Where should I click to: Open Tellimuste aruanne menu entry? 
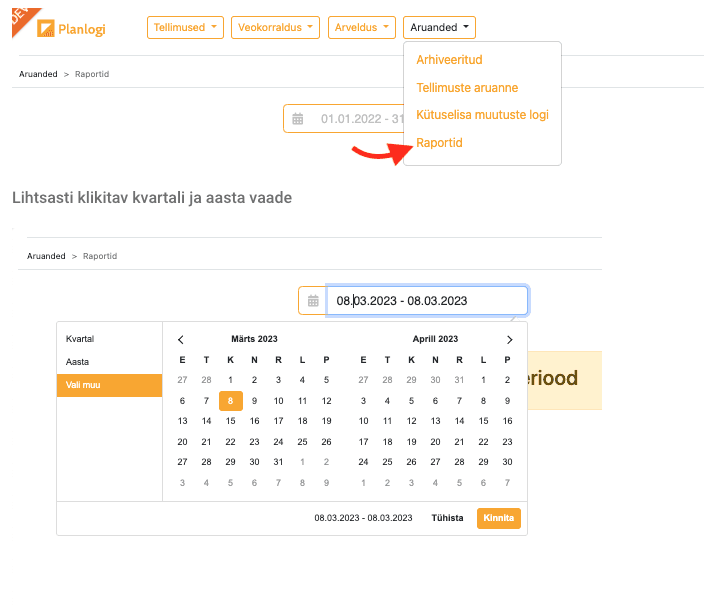[467, 88]
